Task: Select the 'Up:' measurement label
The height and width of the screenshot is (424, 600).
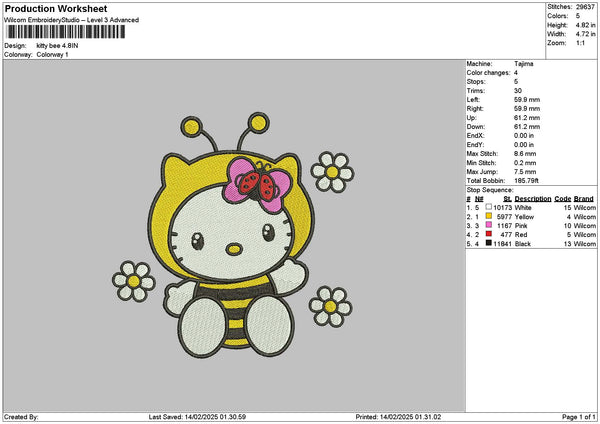Action: click(x=471, y=118)
